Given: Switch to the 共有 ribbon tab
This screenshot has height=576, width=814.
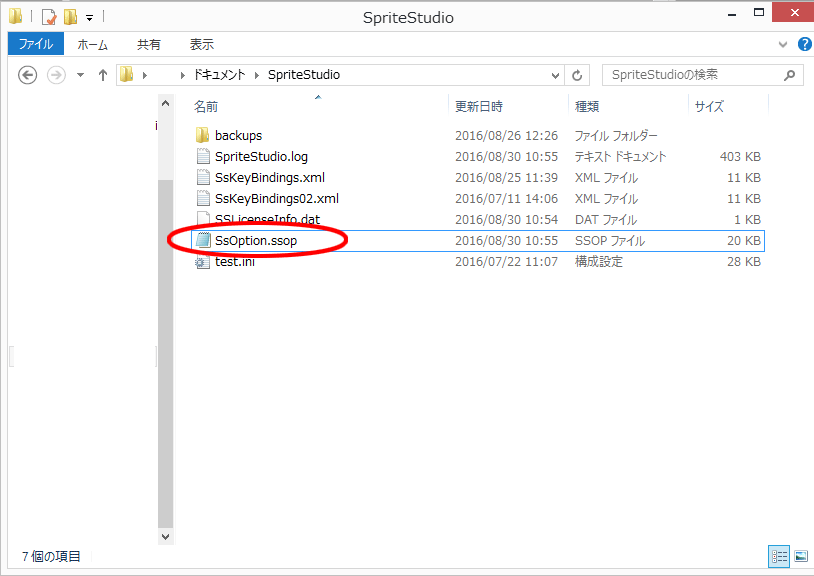Looking at the screenshot, I should click(x=148, y=45).
